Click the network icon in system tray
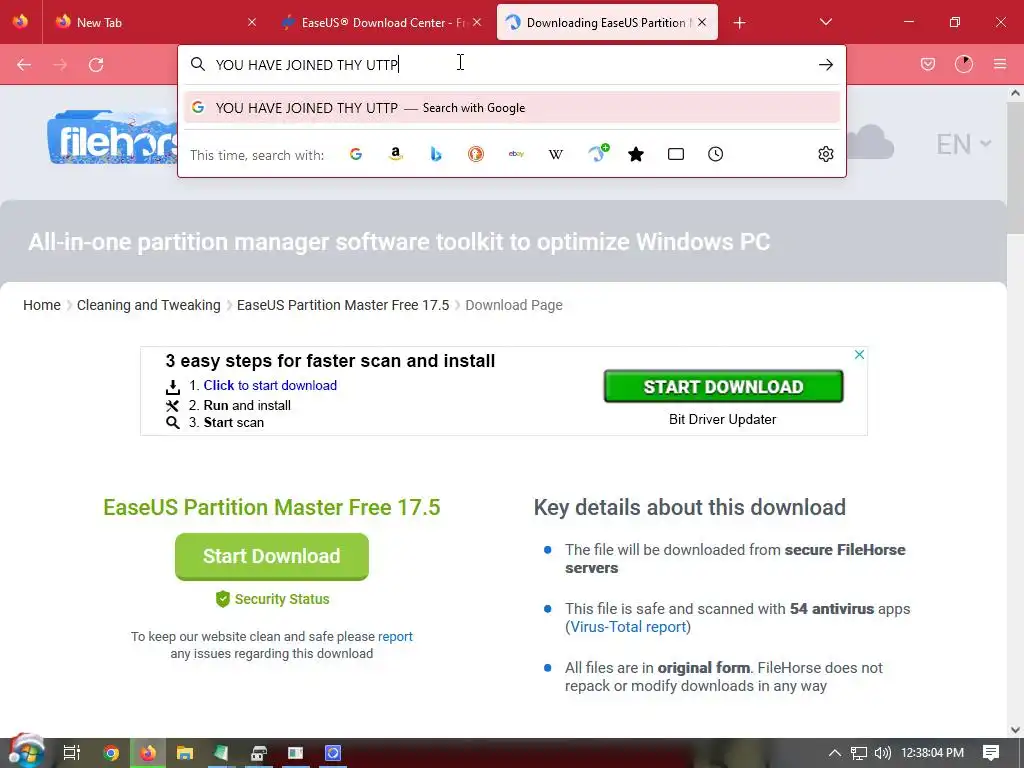The height and width of the screenshot is (768, 1024). (x=859, y=753)
